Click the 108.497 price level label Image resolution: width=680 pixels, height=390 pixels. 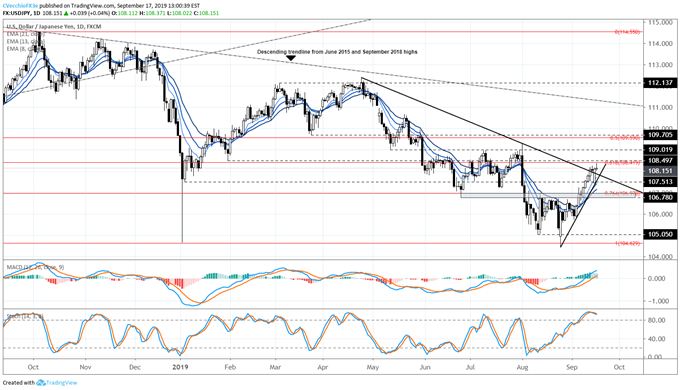click(660, 161)
